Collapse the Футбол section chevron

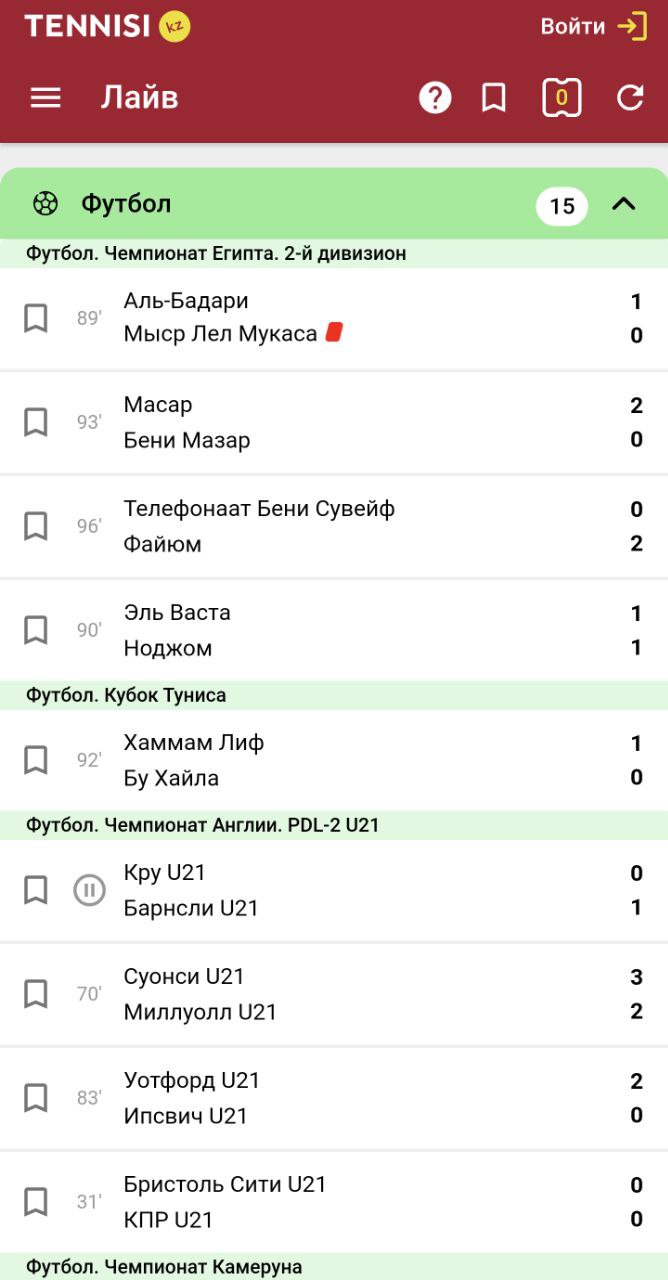tap(624, 204)
